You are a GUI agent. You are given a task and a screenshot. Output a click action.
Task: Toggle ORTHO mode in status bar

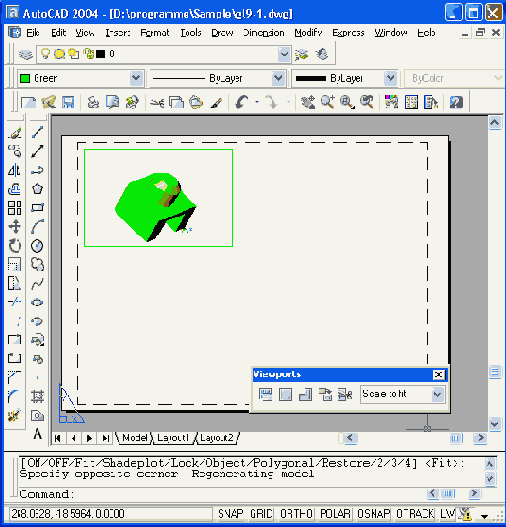pos(296,514)
